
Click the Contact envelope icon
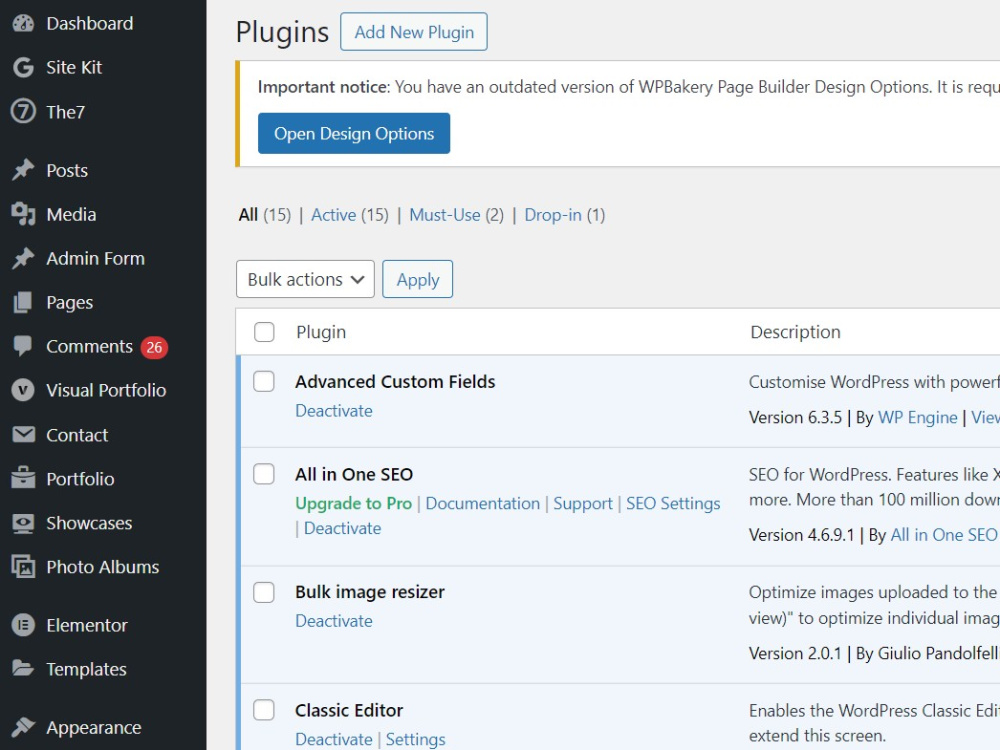(x=24, y=434)
